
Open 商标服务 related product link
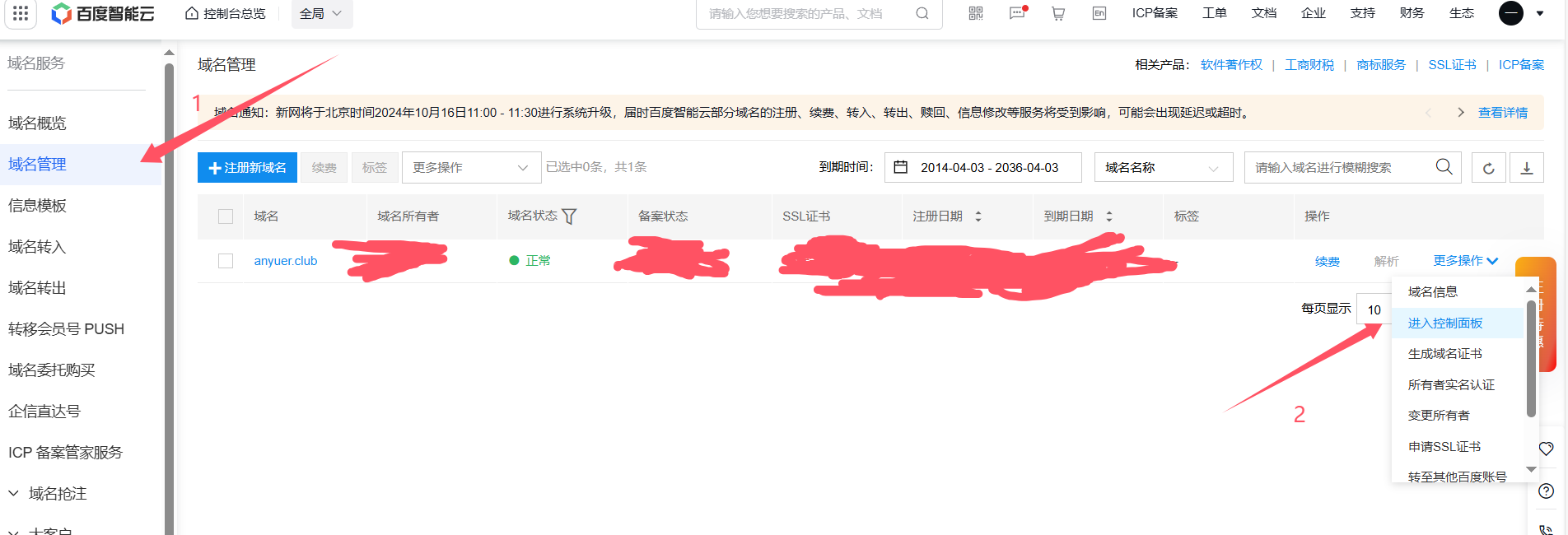pos(1381,65)
